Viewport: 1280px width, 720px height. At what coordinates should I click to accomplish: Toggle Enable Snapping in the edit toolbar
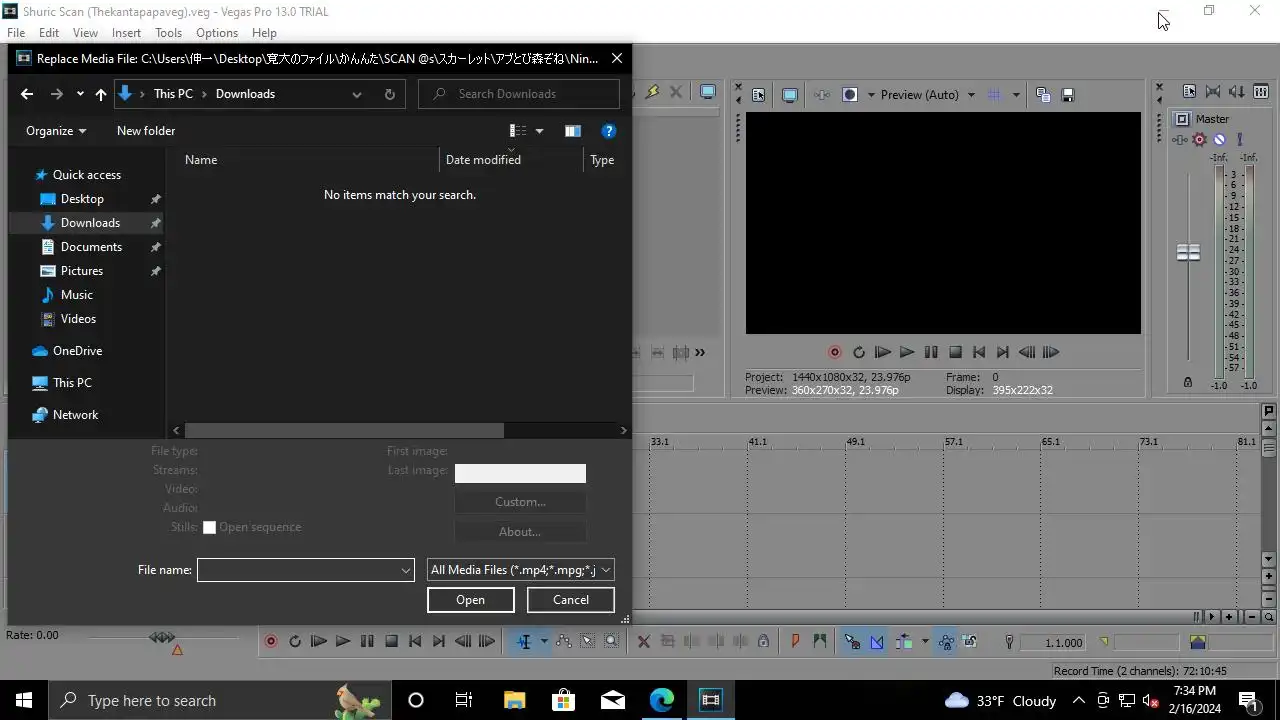pyautogui.click(x=852, y=642)
